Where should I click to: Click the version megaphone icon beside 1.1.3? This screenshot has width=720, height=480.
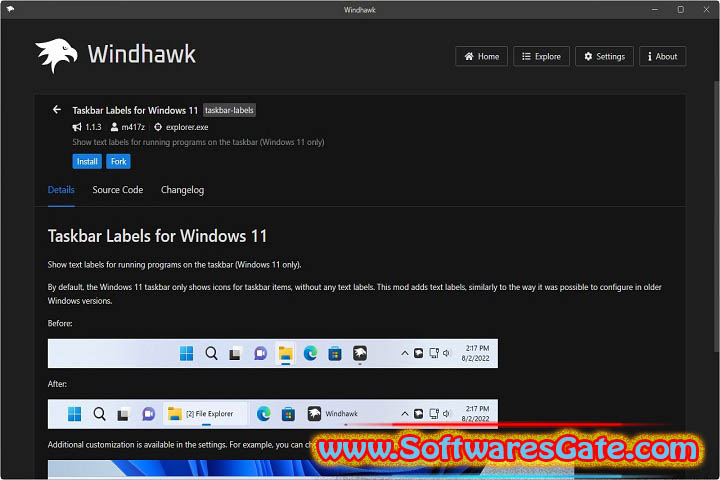(77, 127)
